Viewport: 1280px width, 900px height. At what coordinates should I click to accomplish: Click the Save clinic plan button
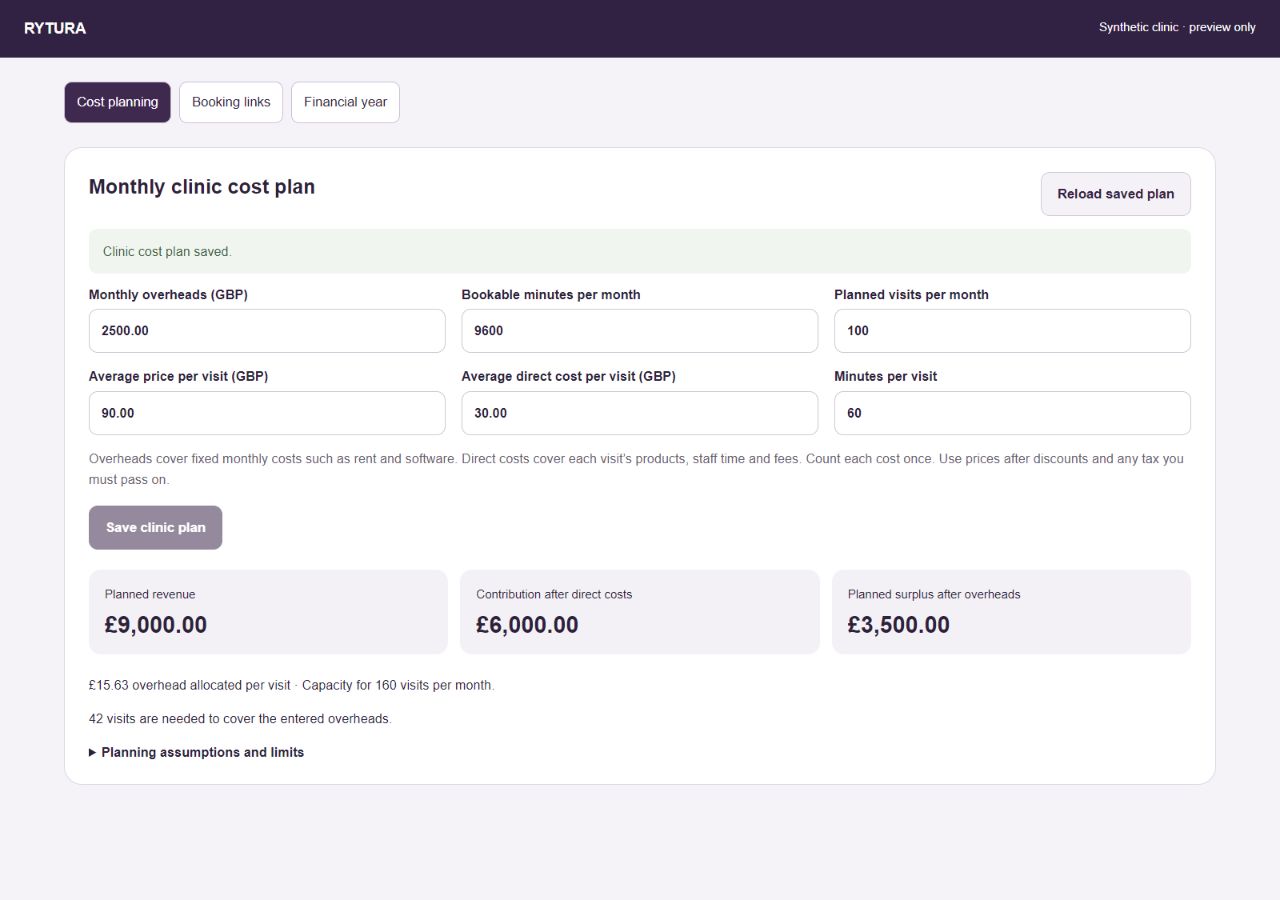(155, 528)
